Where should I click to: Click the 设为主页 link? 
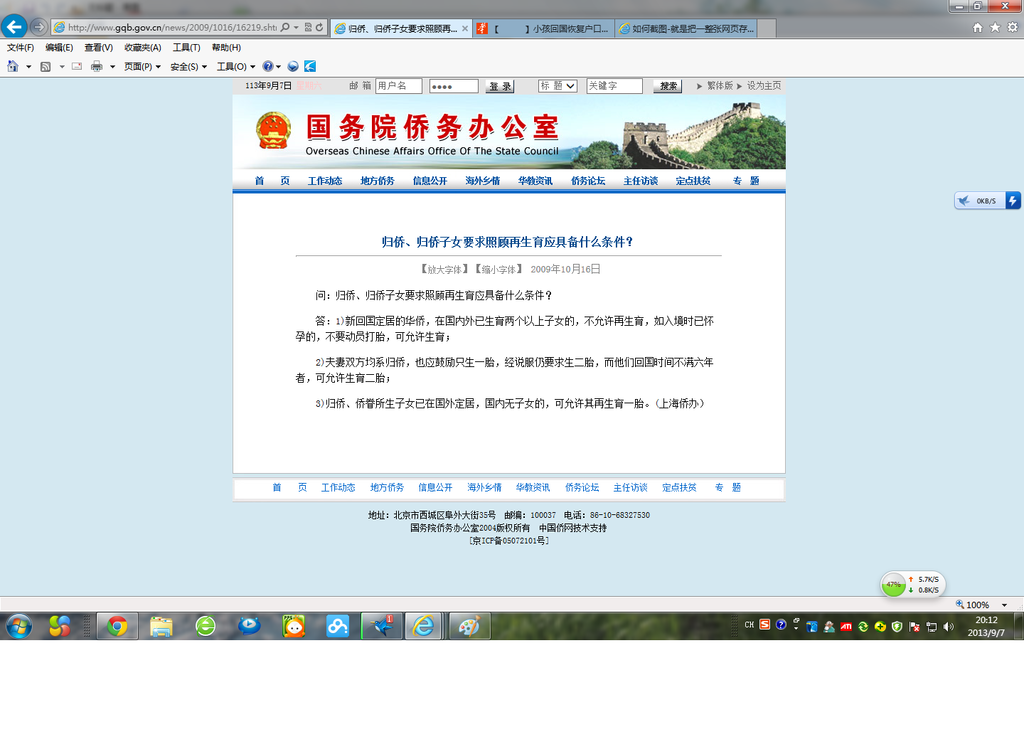(763, 86)
